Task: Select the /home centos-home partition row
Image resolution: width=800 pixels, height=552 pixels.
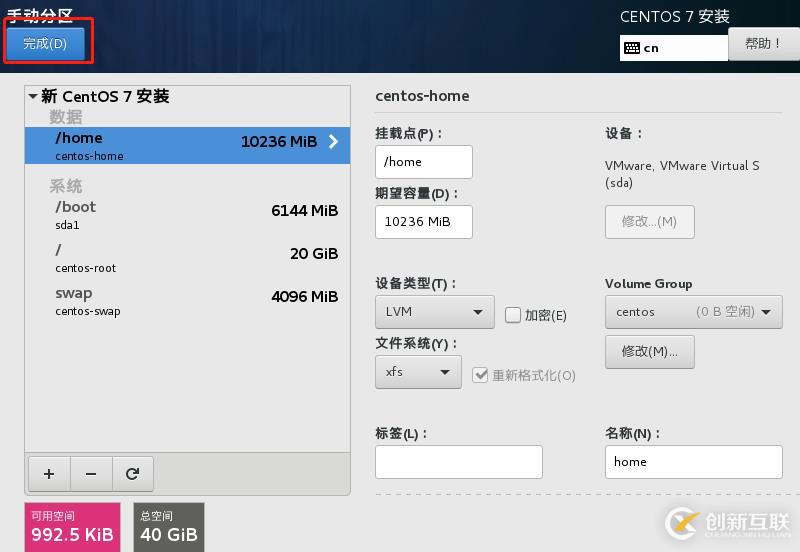Action: (187, 145)
